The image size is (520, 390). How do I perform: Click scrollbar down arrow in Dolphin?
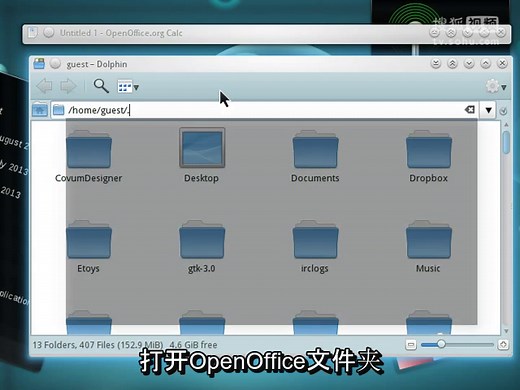pyautogui.click(x=506, y=331)
